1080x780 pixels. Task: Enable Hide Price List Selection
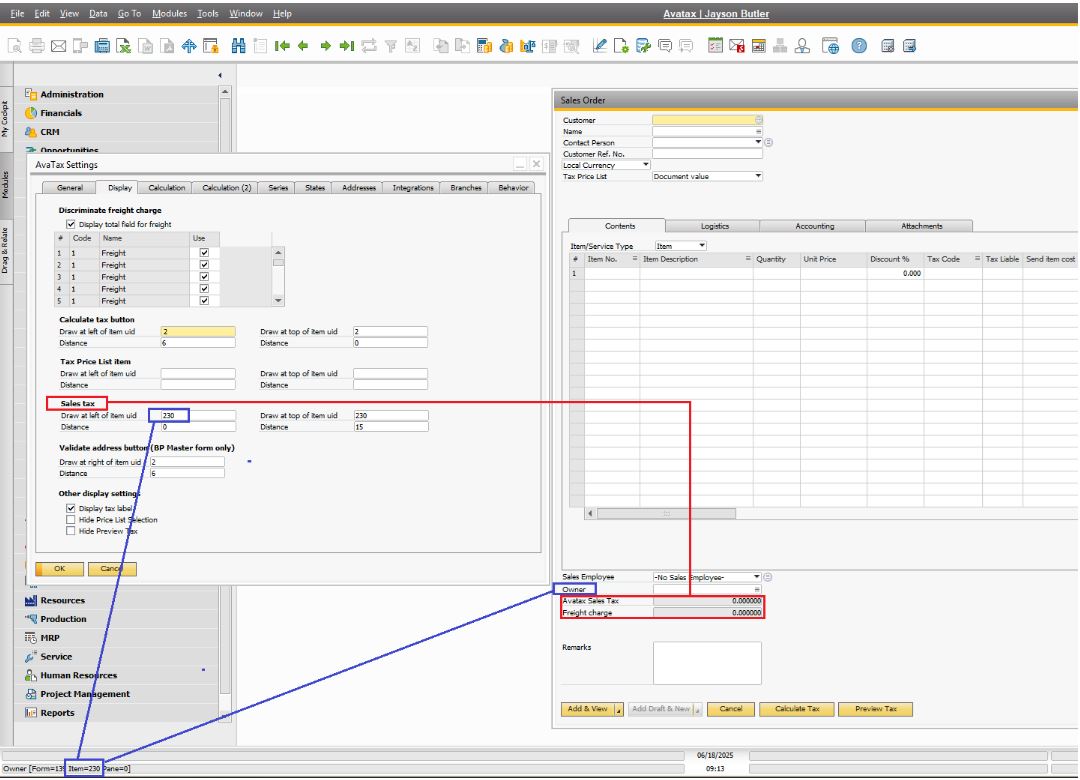tap(70, 520)
